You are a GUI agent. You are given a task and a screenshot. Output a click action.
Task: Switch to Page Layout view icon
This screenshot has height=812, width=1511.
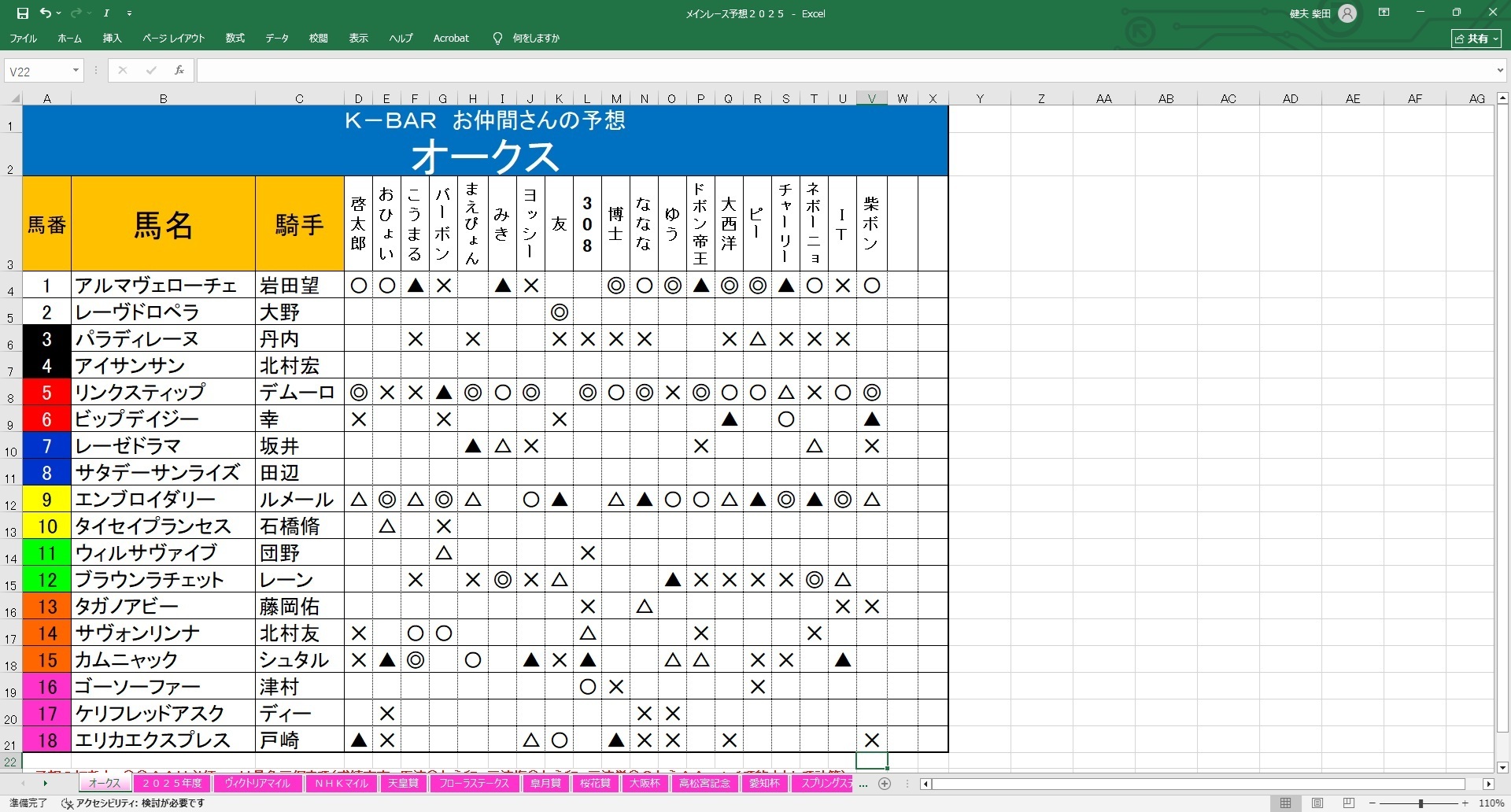(1317, 803)
